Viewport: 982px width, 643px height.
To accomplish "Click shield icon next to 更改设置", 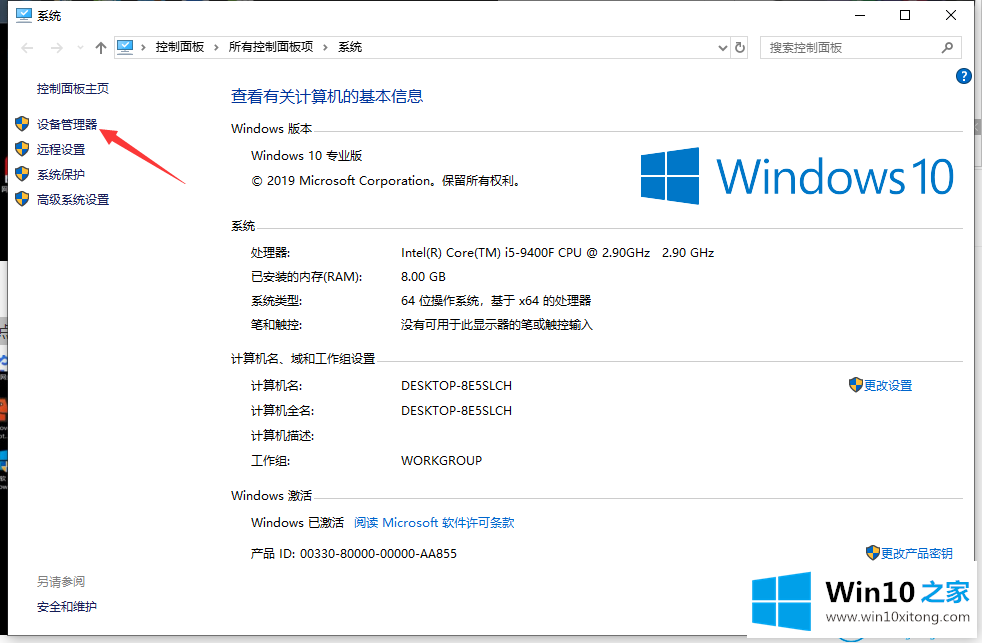I will tap(855, 385).
